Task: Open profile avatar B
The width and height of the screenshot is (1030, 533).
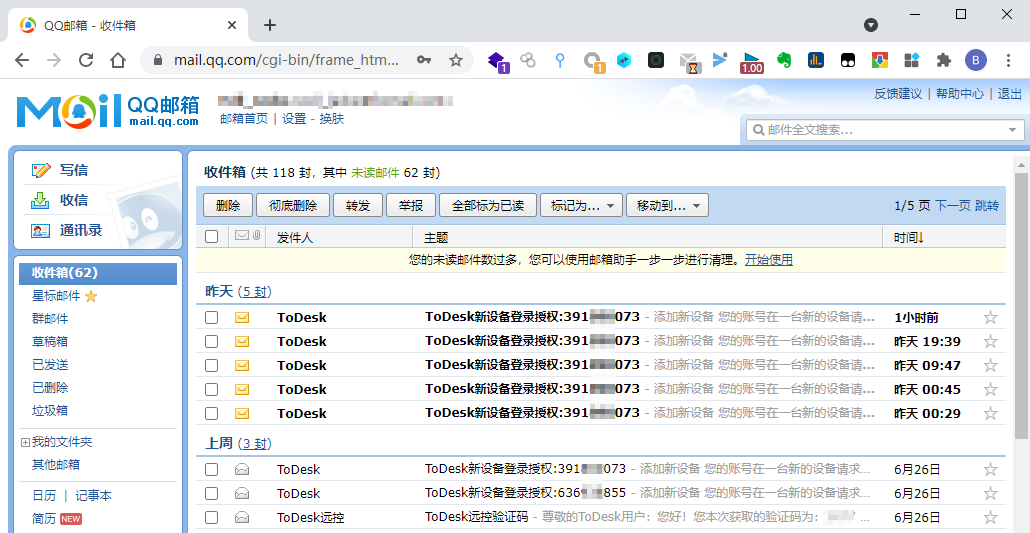Action: click(x=975, y=60)
